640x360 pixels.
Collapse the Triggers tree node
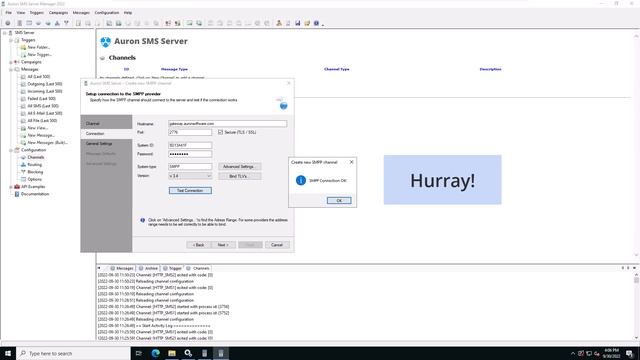coord(11,40)
